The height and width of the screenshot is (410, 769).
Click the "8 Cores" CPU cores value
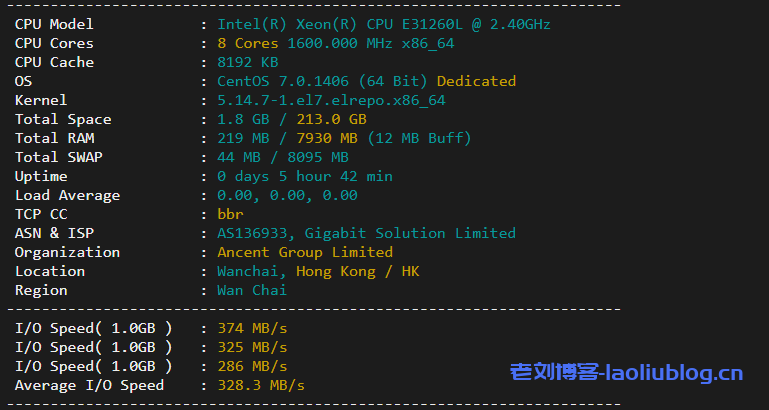(248, 43)
